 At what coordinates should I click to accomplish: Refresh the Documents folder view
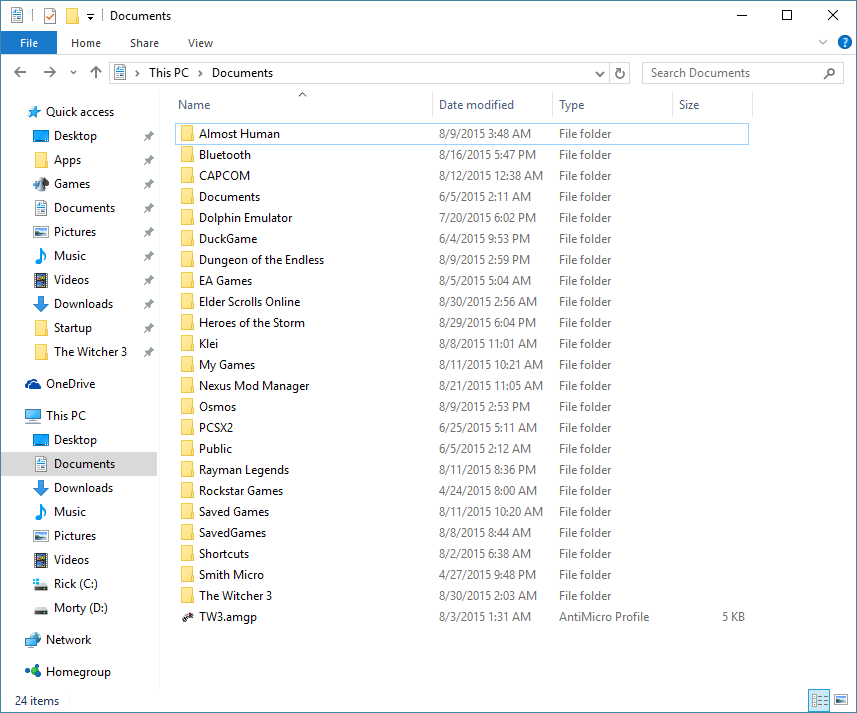pyautogui.click(x=620, y=73)
